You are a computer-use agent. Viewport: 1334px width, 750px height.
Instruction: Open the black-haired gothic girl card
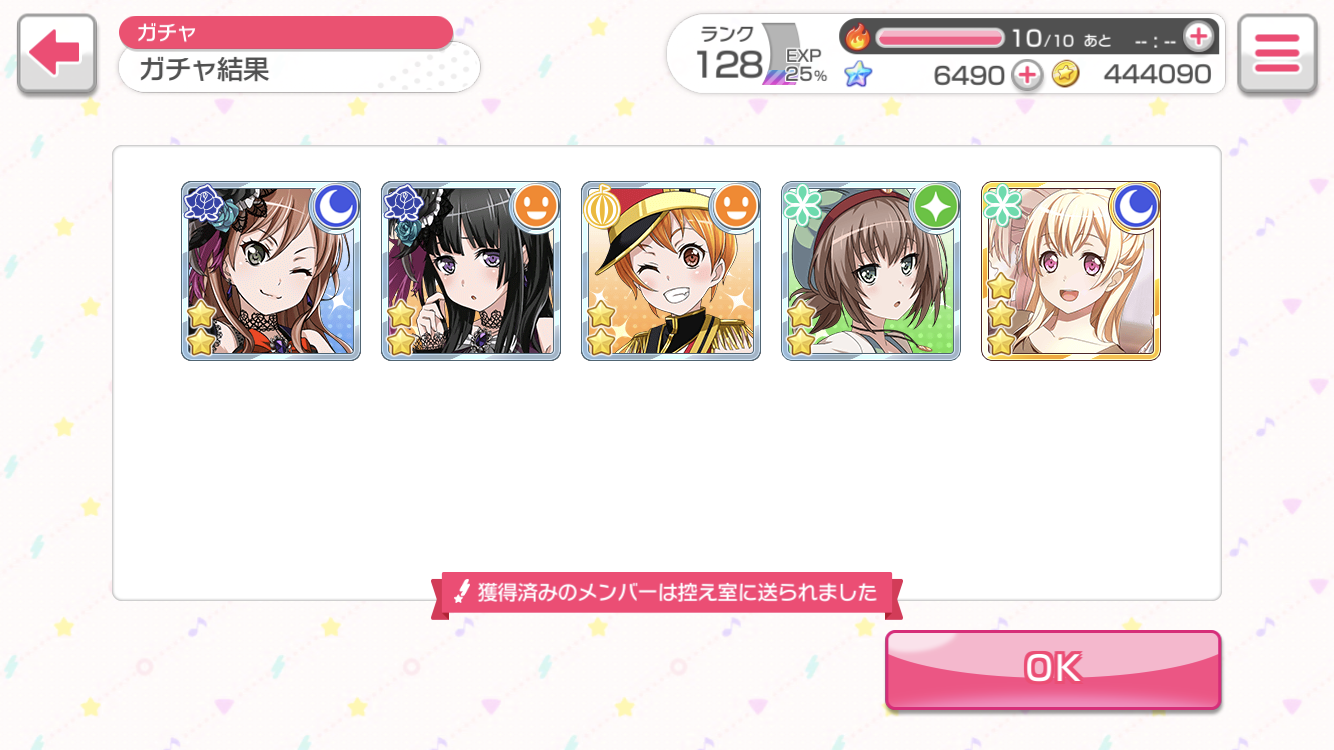pos(471,271)
